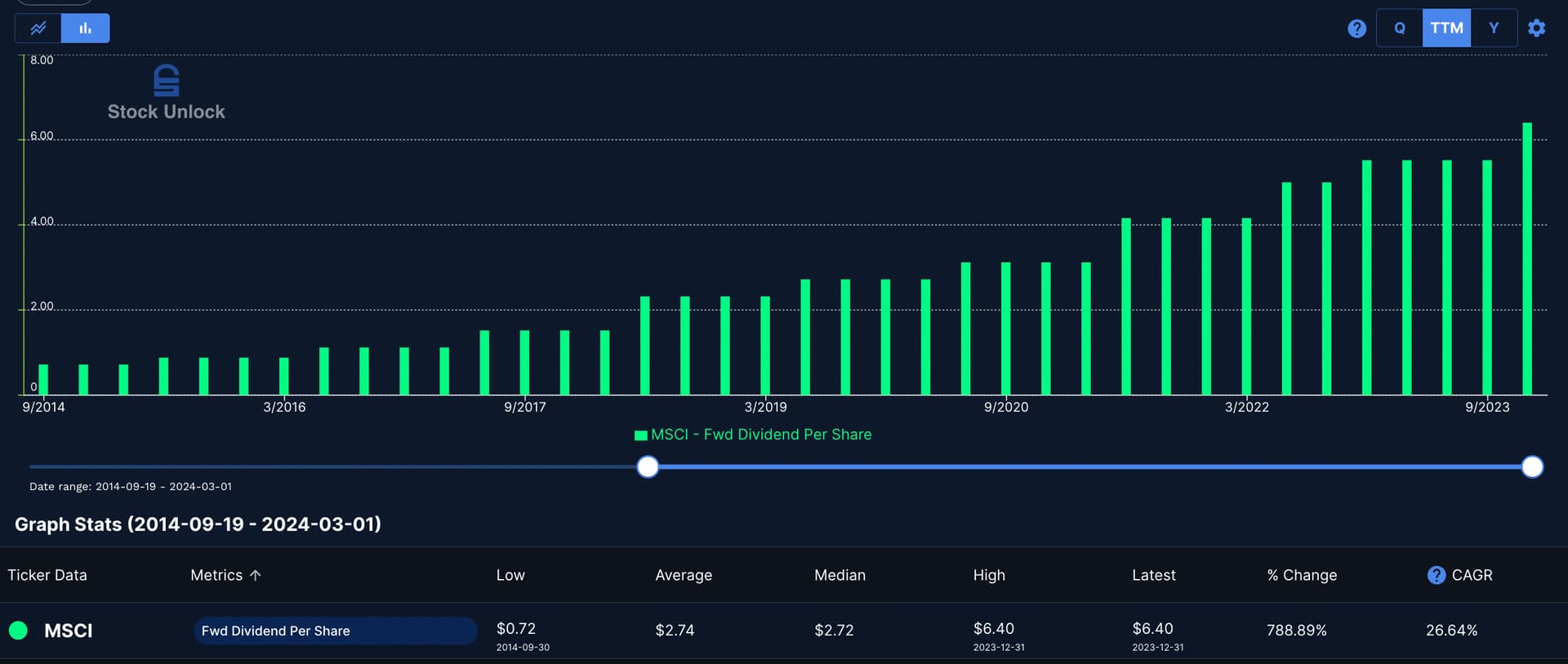Select the Y yearly period toggle
Image resolution: width=1568 pixels, height=664 pixels.
click(x=1494, y=29)
